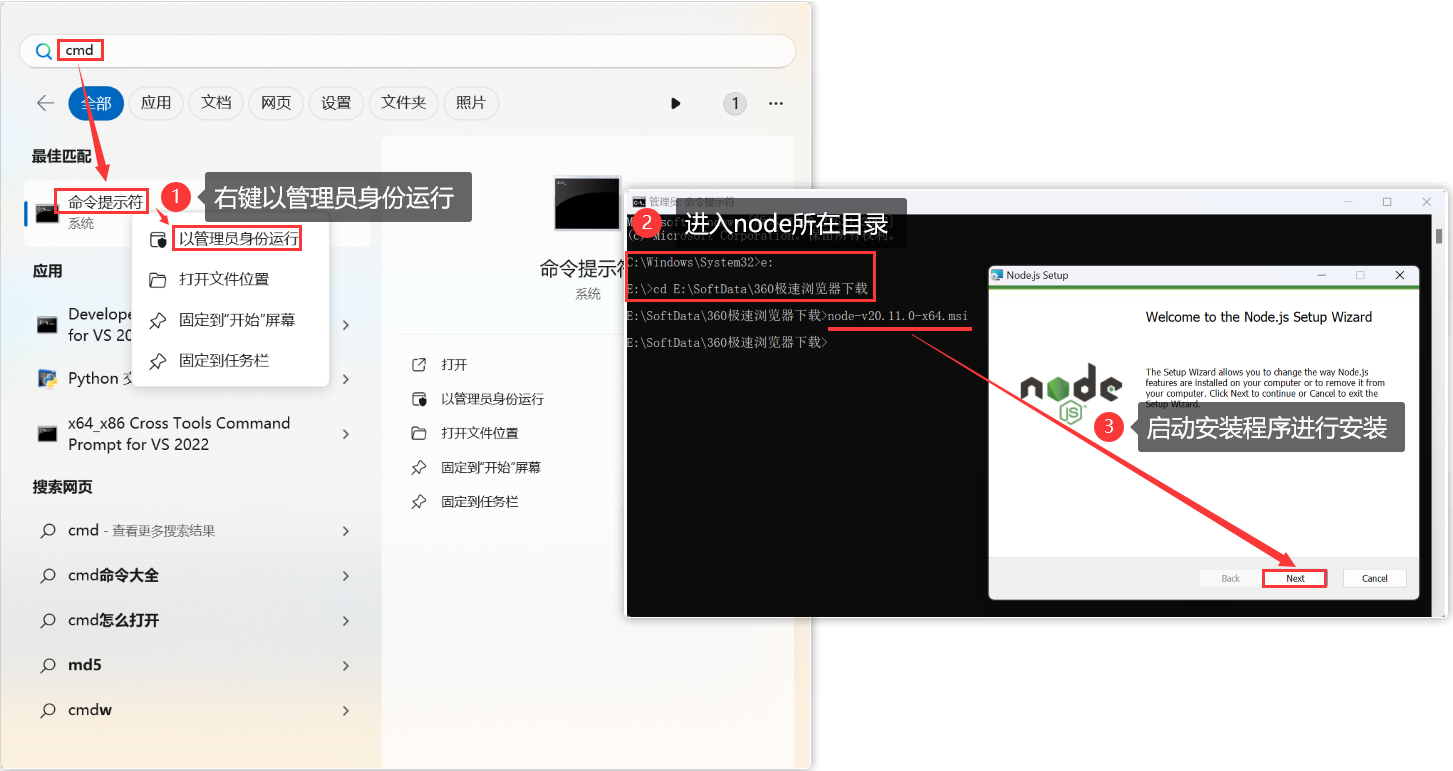Choose 以管理员身份运行 in the context menu
The image size is (1453, 771).
pos(230,239)
